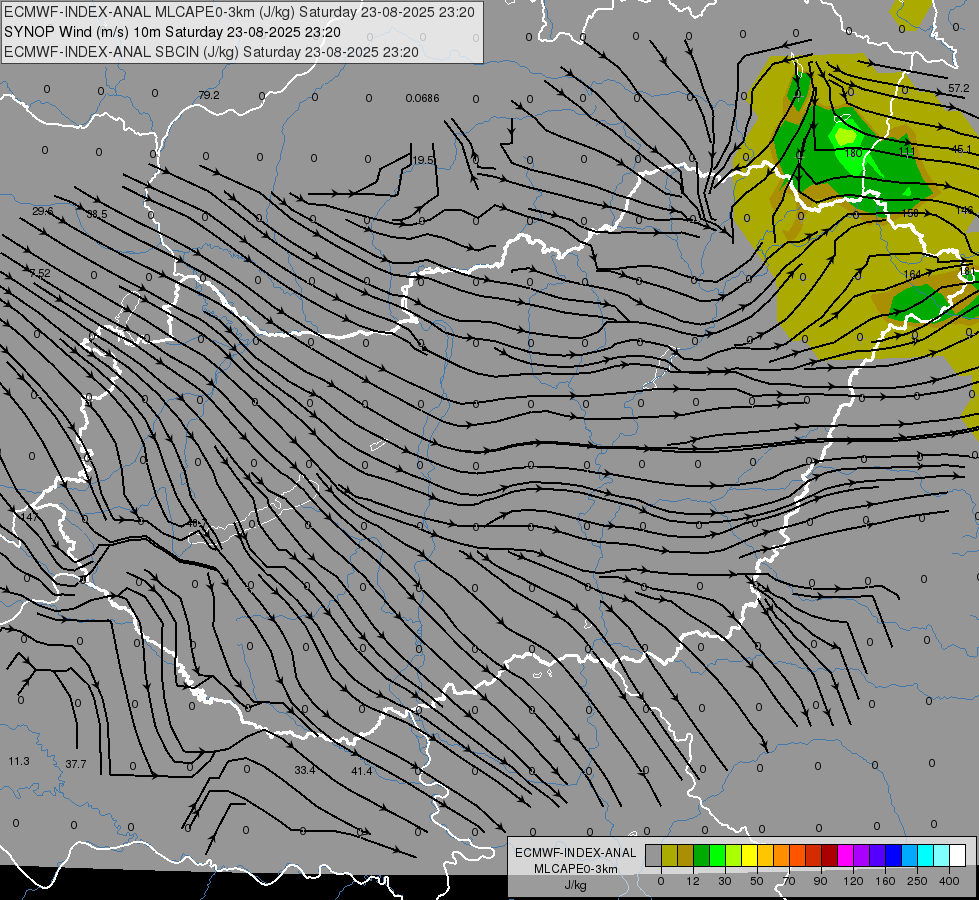Select the bright green legend swatch
Screen dimensions: 979x900
(x=717, y=855)
